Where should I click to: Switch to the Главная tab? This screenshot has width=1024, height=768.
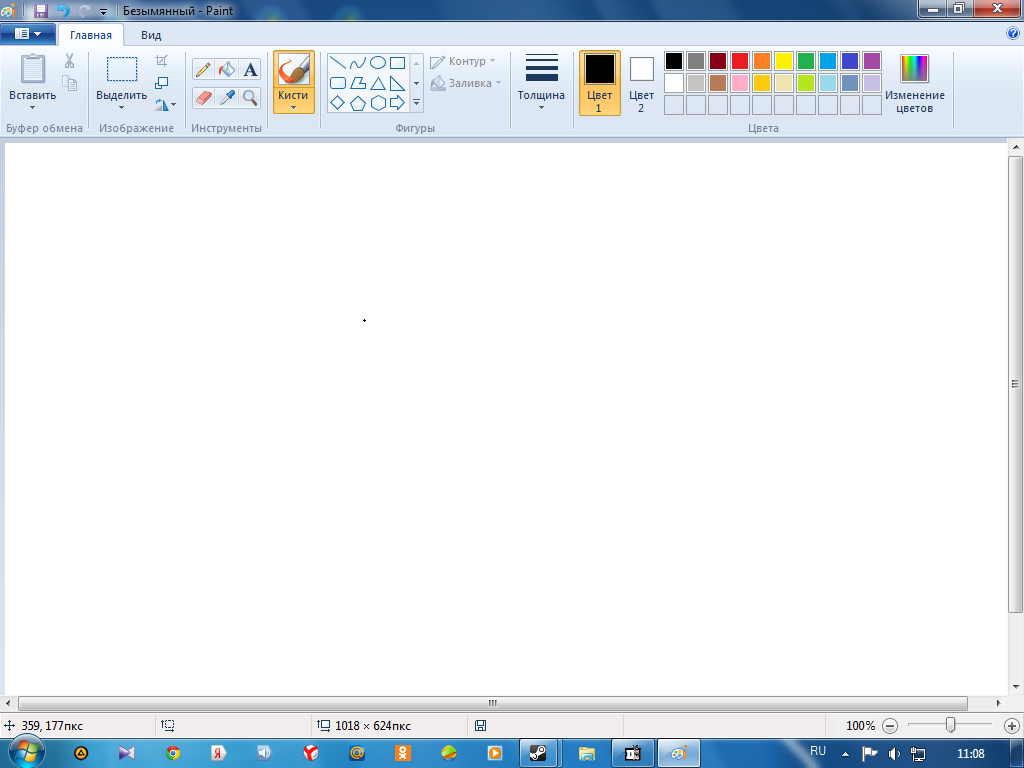pos(91,35)
